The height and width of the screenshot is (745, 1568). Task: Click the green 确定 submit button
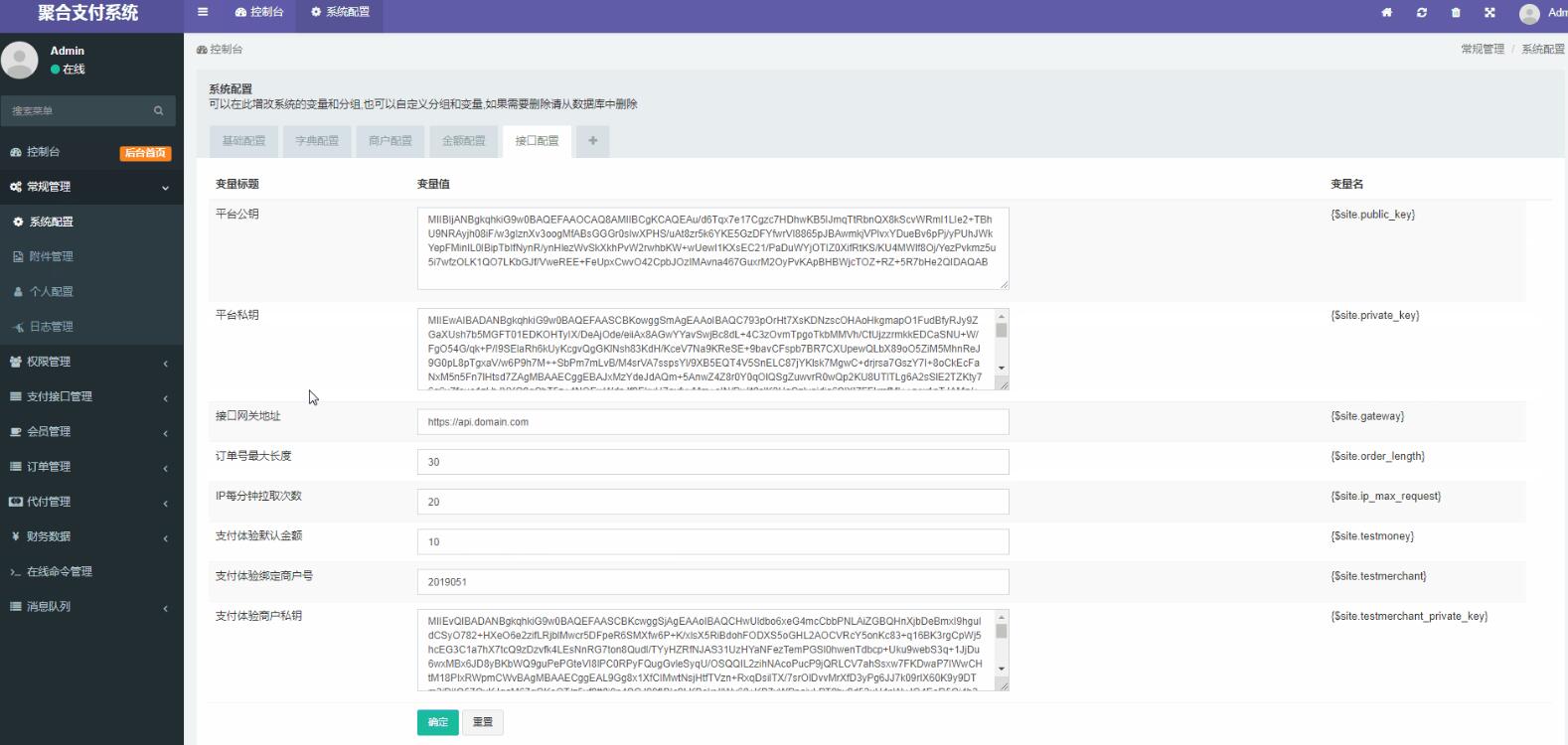[x=438, y=722]
